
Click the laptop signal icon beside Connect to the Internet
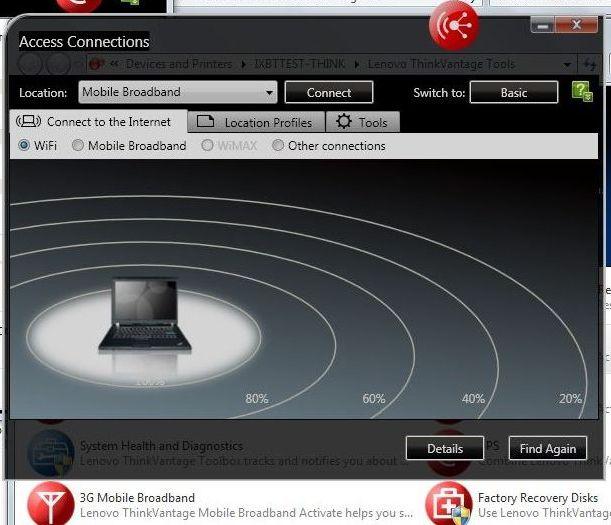tap(28, 121)
